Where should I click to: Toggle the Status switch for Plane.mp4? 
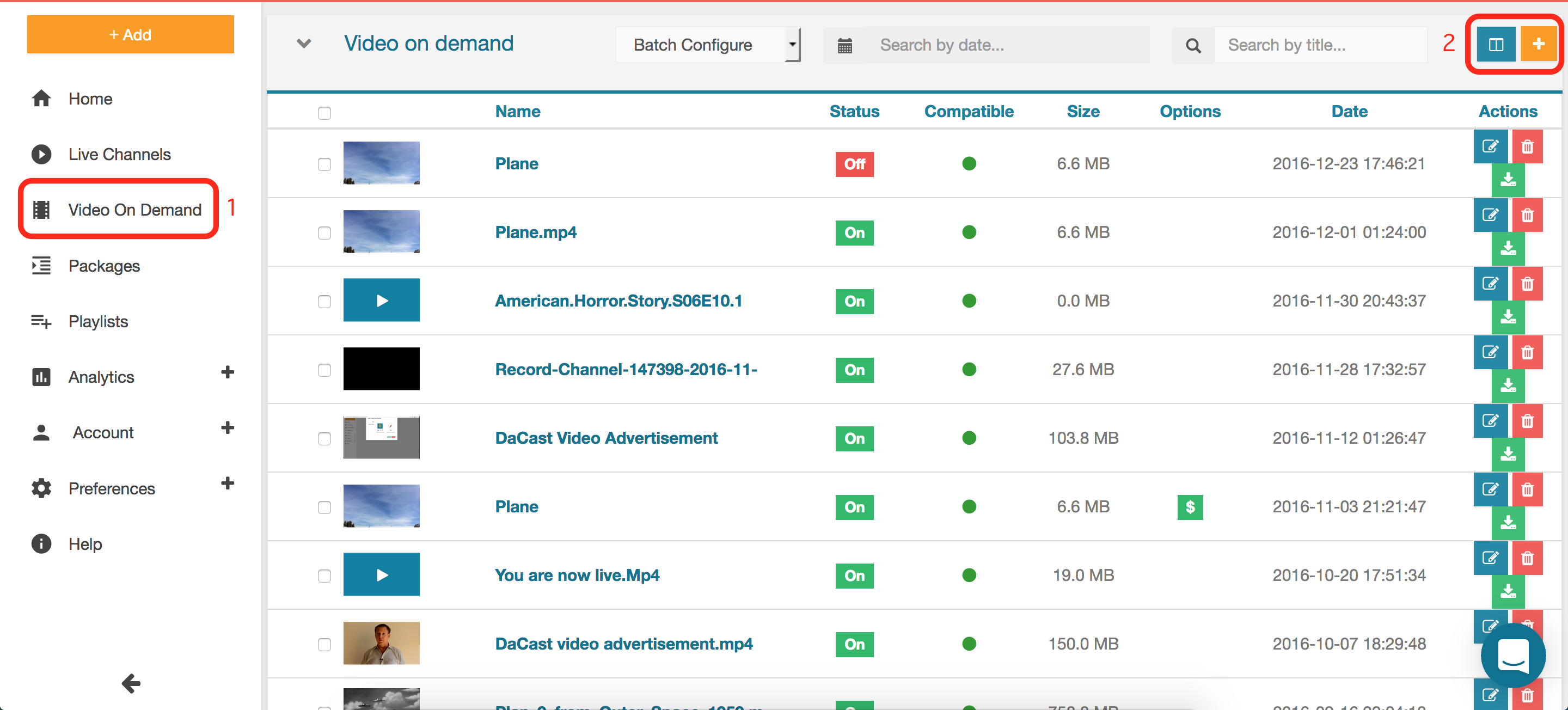point(855,232)
